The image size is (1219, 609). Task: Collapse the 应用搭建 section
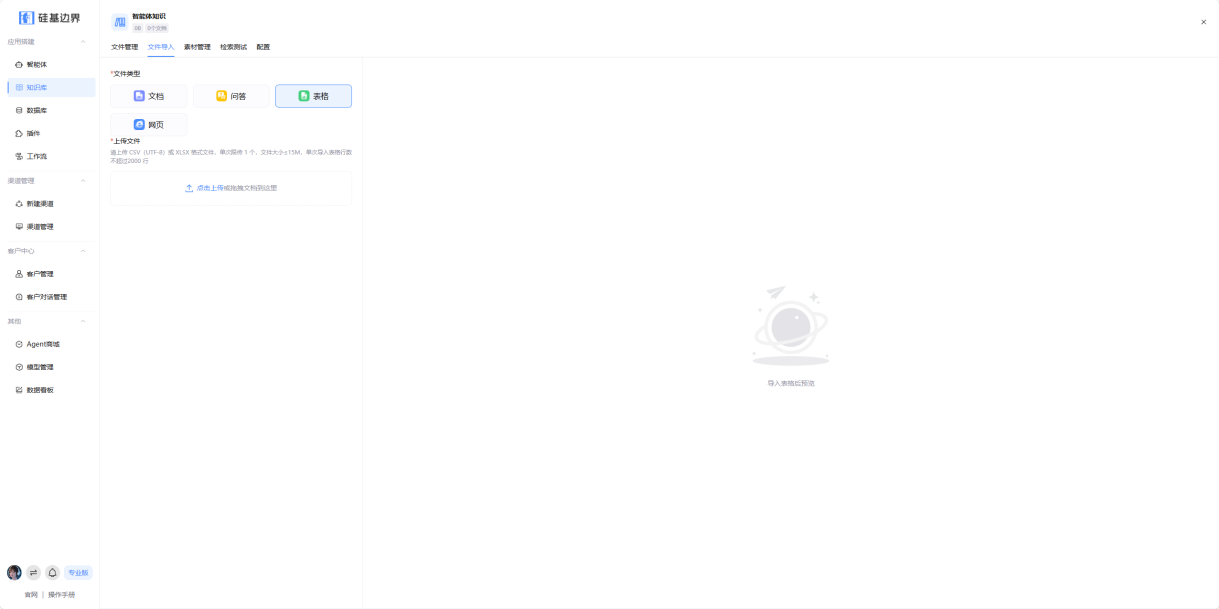tap(83, 42)
